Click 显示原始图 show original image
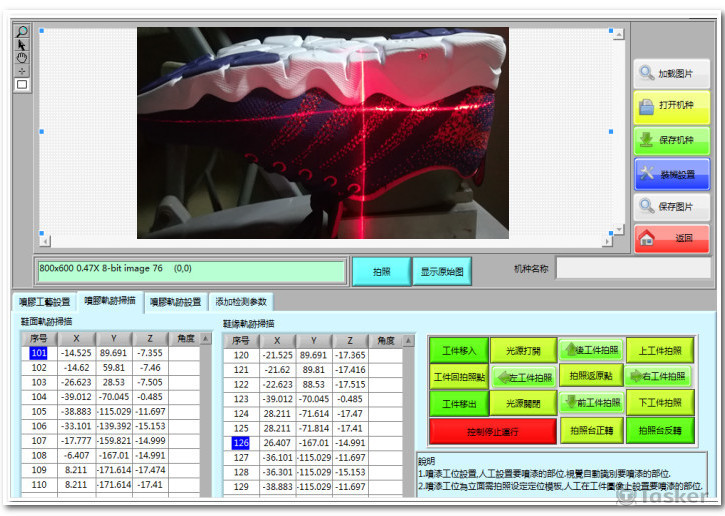725x516 pixels. click(441, 271)
